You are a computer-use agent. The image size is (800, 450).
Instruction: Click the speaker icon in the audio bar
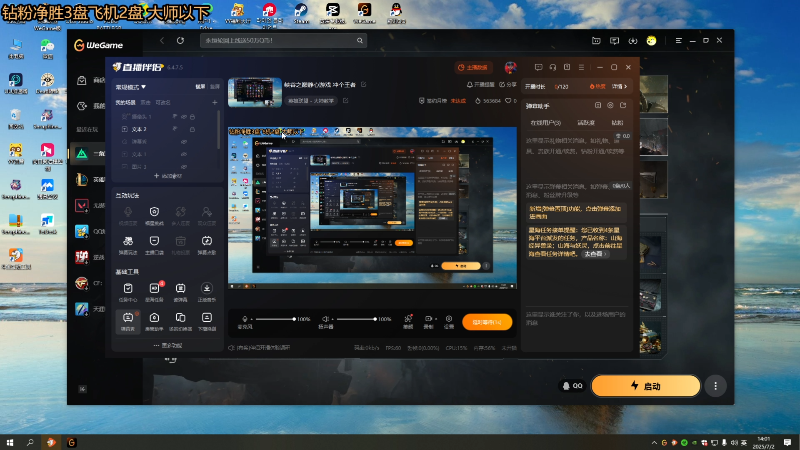tap(325, 319)
